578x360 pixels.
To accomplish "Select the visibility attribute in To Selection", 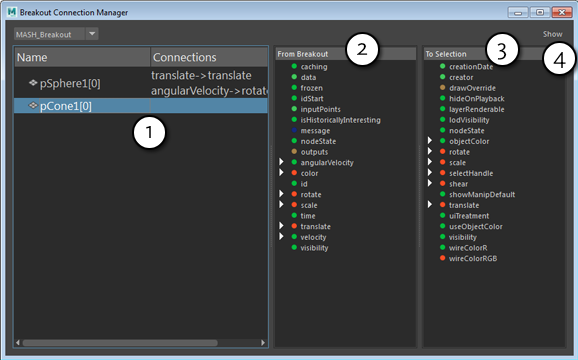I will click(463, 237).
